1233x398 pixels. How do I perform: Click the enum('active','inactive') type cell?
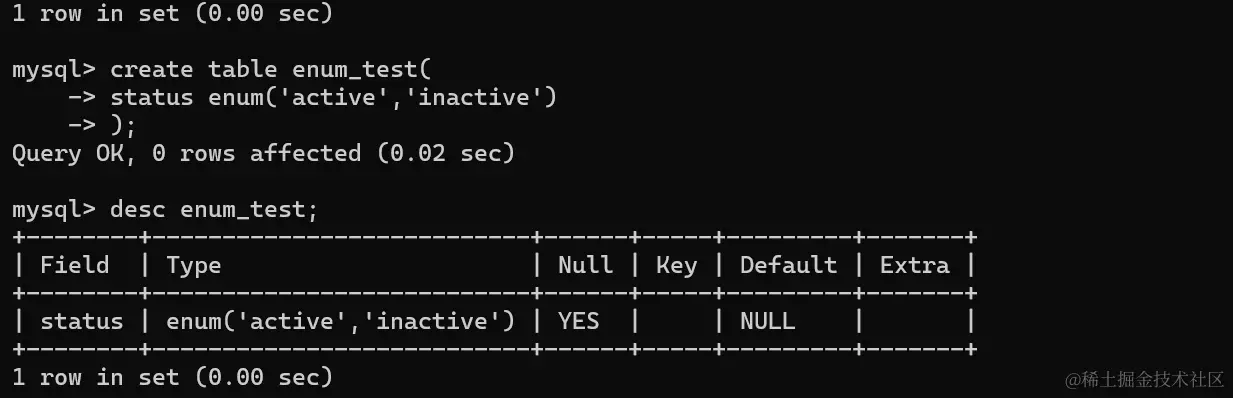pyautogui.click(x=340, y=321)
